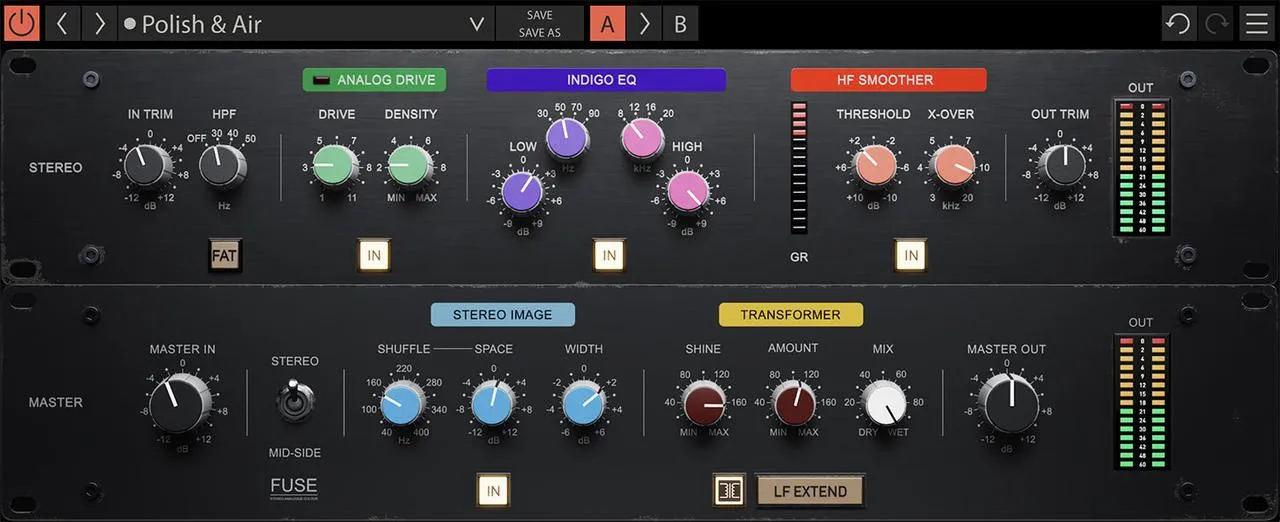Open the hamburger menu icon
This screenshot has height=522, width=1280.
(1255, 23)
